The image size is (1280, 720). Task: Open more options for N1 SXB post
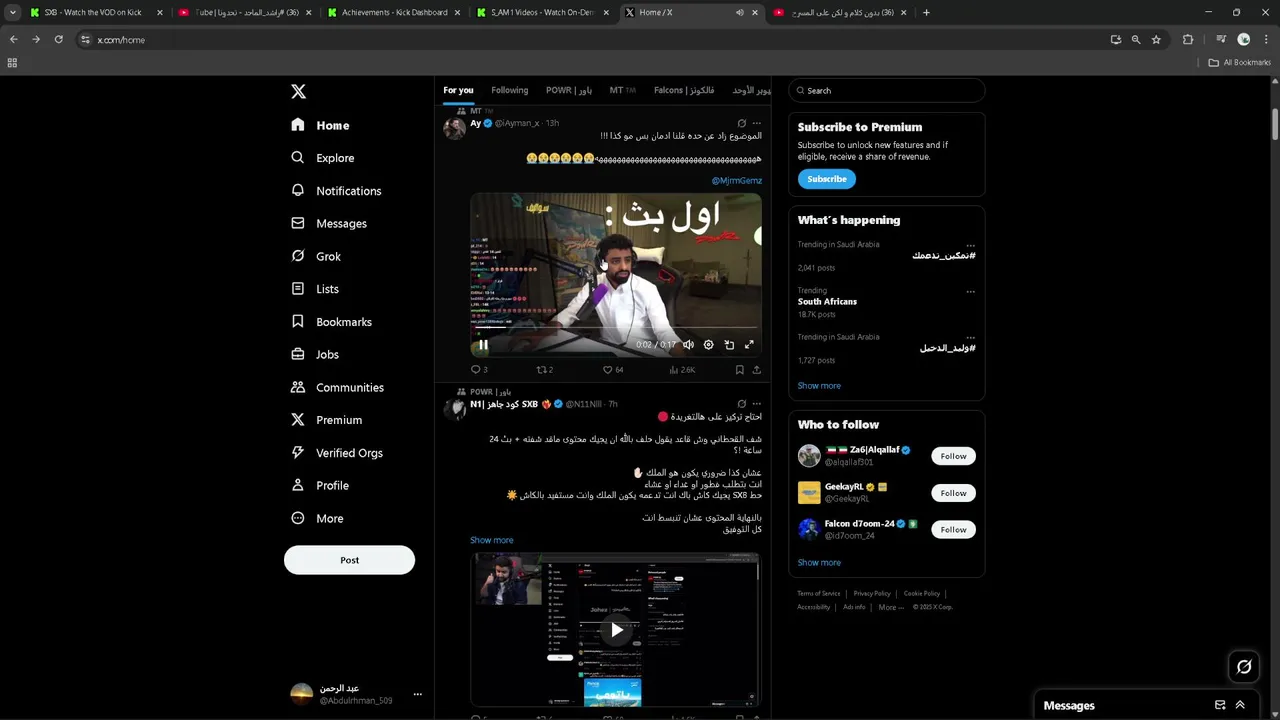[756, 404]
